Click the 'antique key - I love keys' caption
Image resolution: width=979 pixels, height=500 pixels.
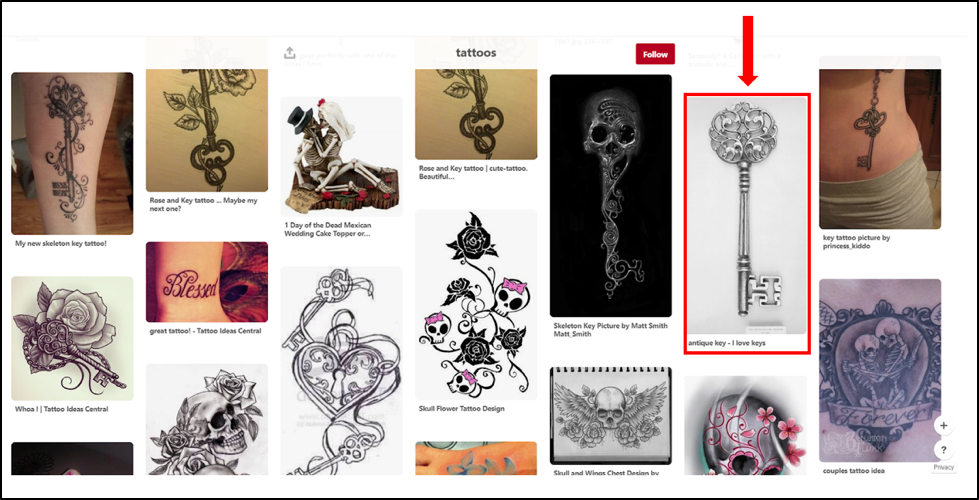(x=726, y=343)
